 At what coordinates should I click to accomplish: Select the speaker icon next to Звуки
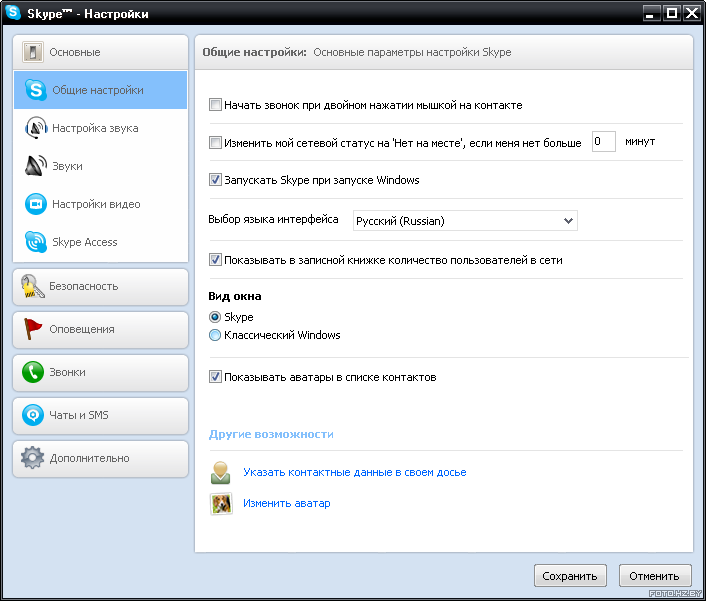(36, 166)
